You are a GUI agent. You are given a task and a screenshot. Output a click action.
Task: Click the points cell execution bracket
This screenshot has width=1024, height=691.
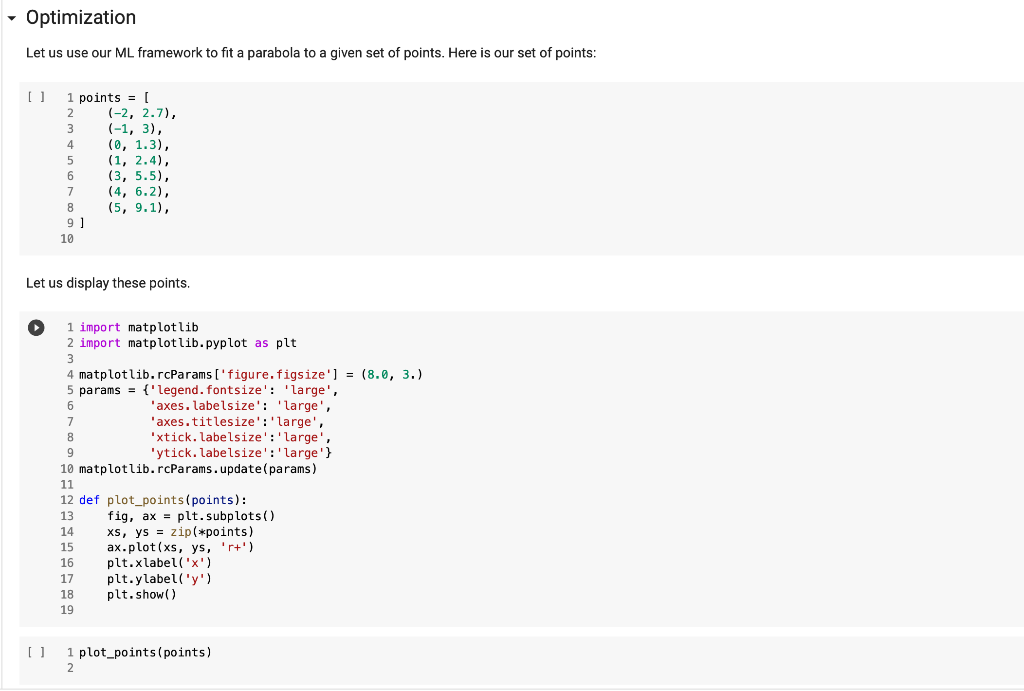[x=36, y=97]
